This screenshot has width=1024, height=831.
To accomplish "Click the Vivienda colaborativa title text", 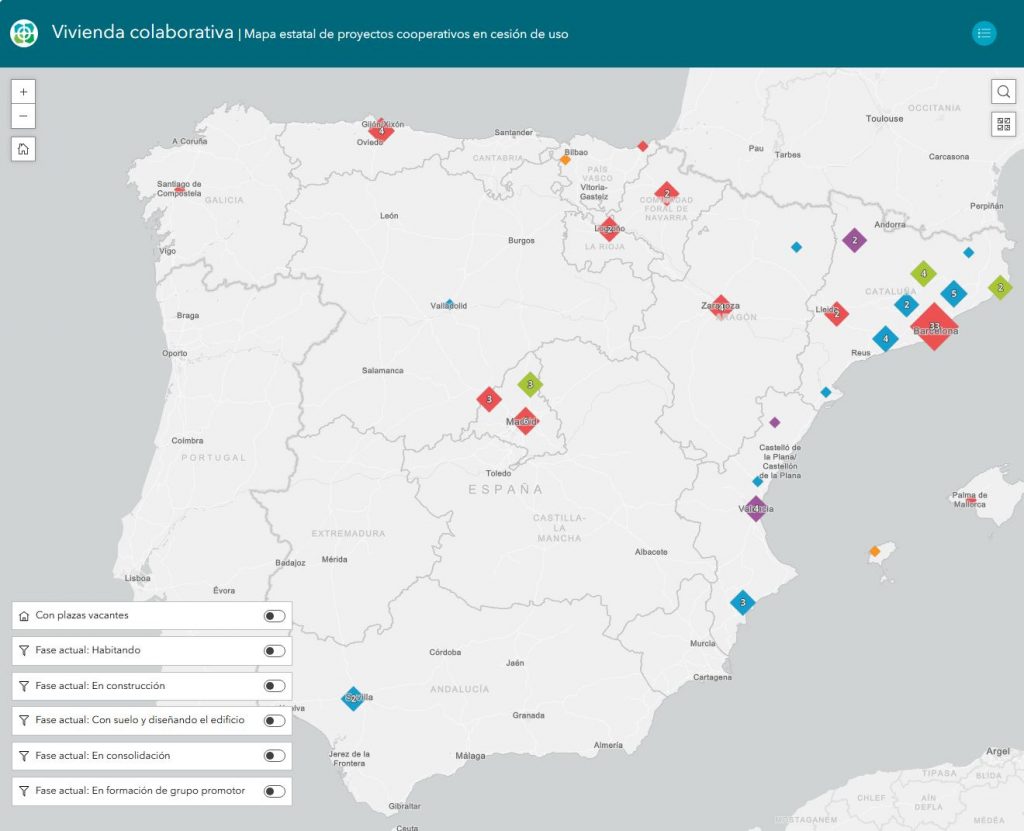I will (x=143, y=33).
